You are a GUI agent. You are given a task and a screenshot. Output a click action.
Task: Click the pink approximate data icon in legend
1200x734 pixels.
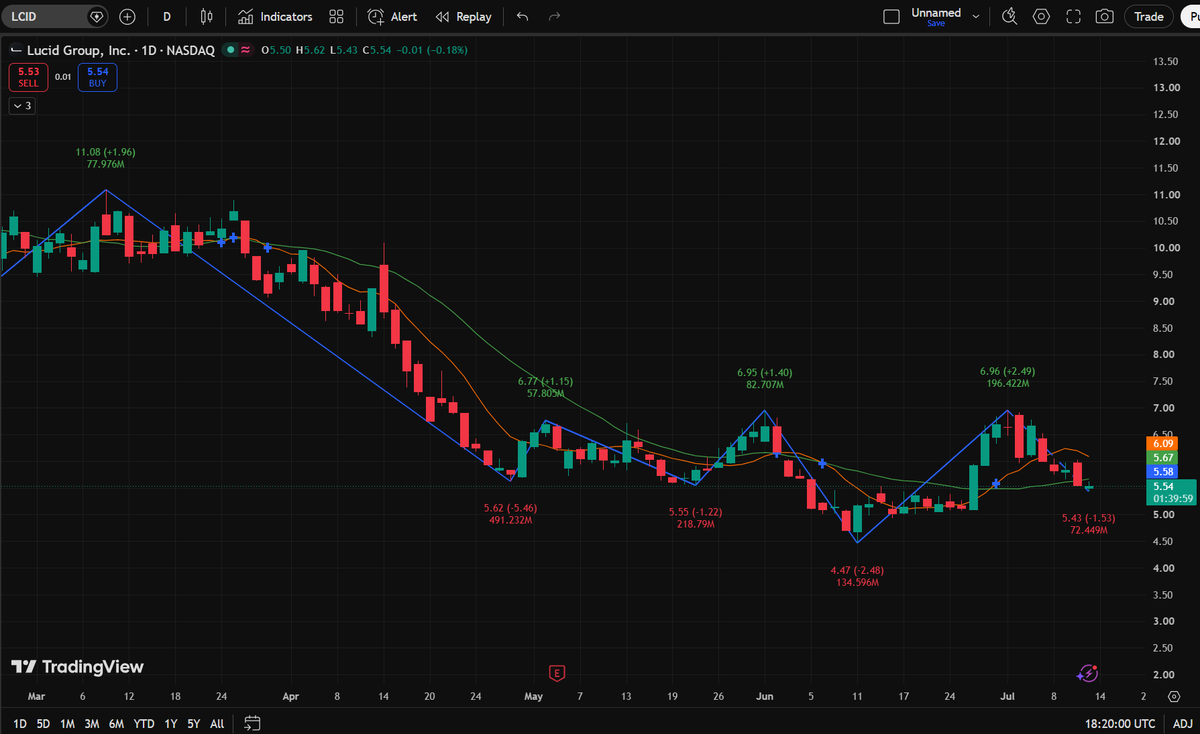246,49
